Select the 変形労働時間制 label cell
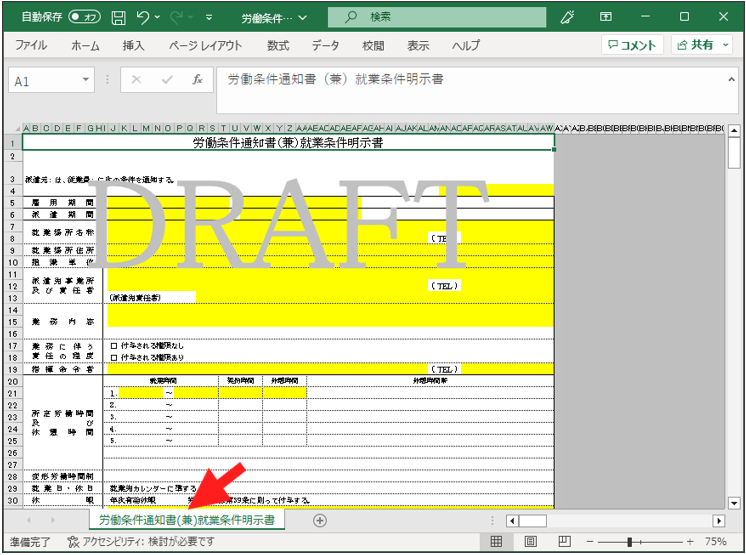This screenshot has height=555, width=746. click(63, 477)
